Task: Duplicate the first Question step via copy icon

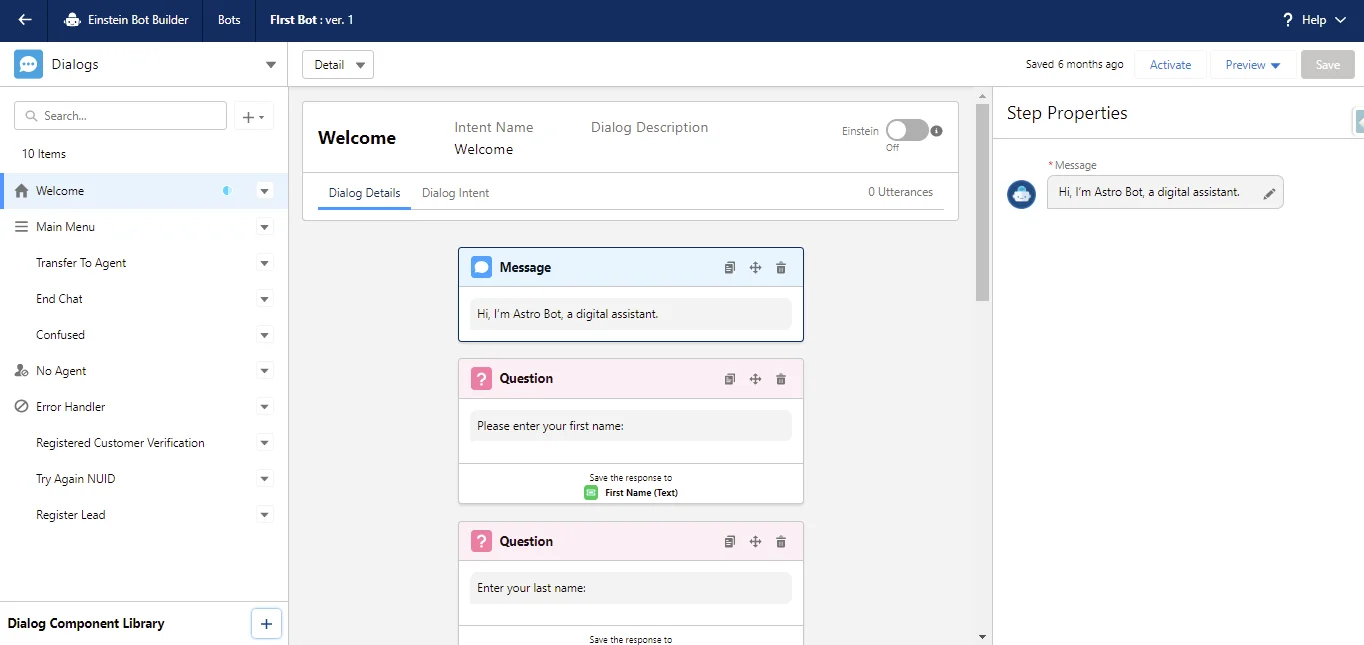Action: [730, 378]
